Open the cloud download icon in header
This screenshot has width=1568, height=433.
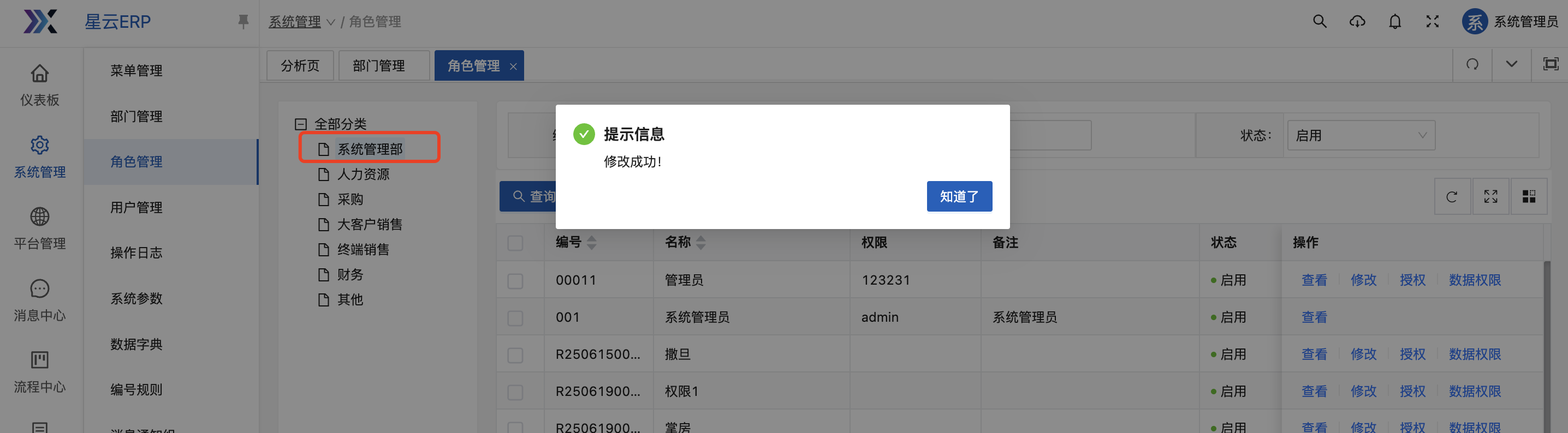coord(1357,22)
